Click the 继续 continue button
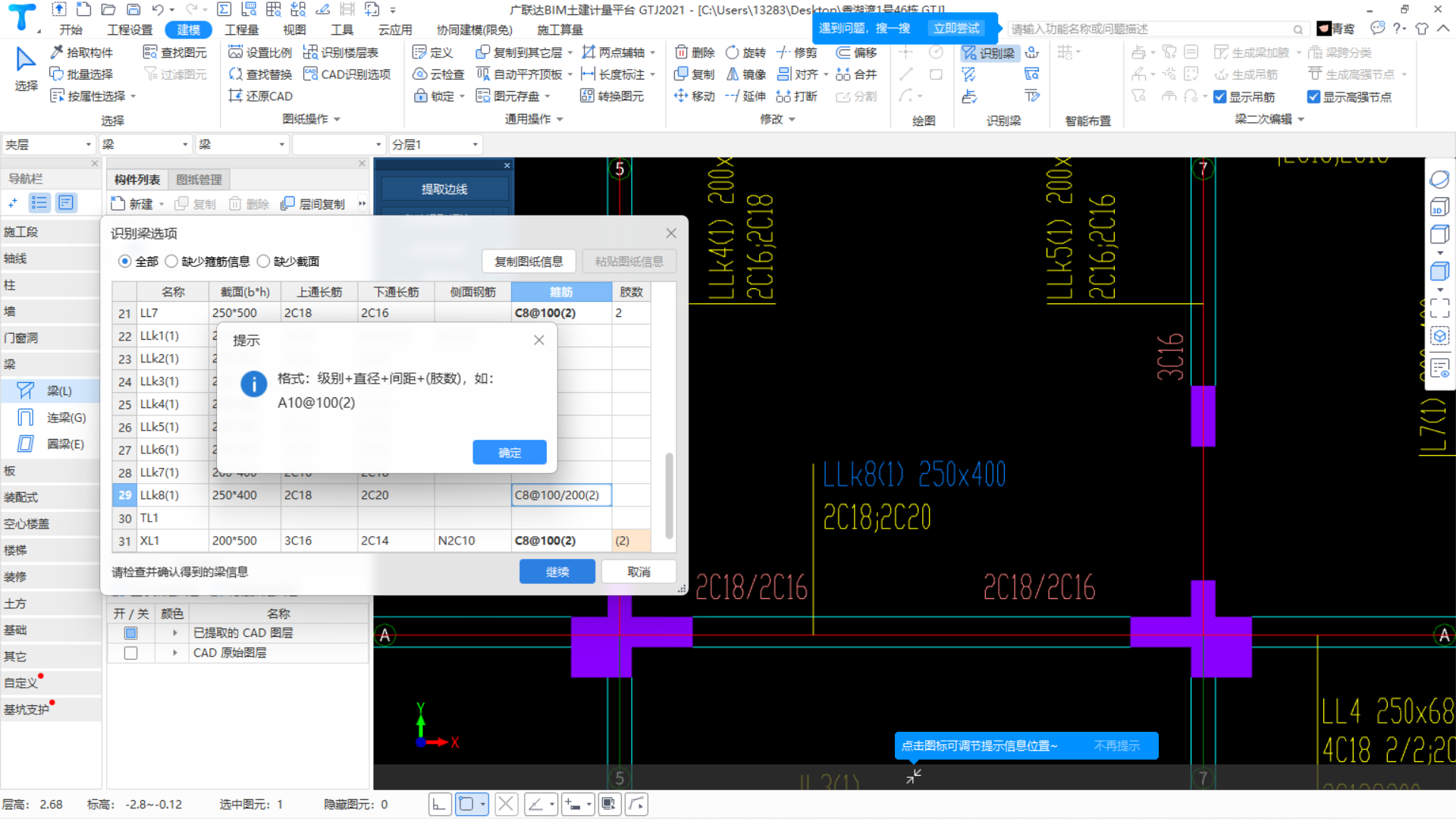This screenshot has height=819, width=1456. pos(557,572)
